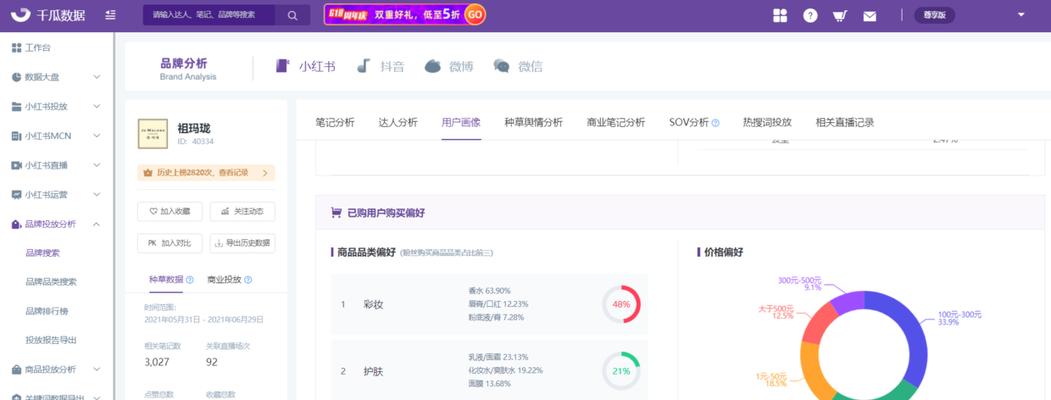Click PK 加入对比 button
This screenshot has height=400, width=1051.
pos(170,243)
